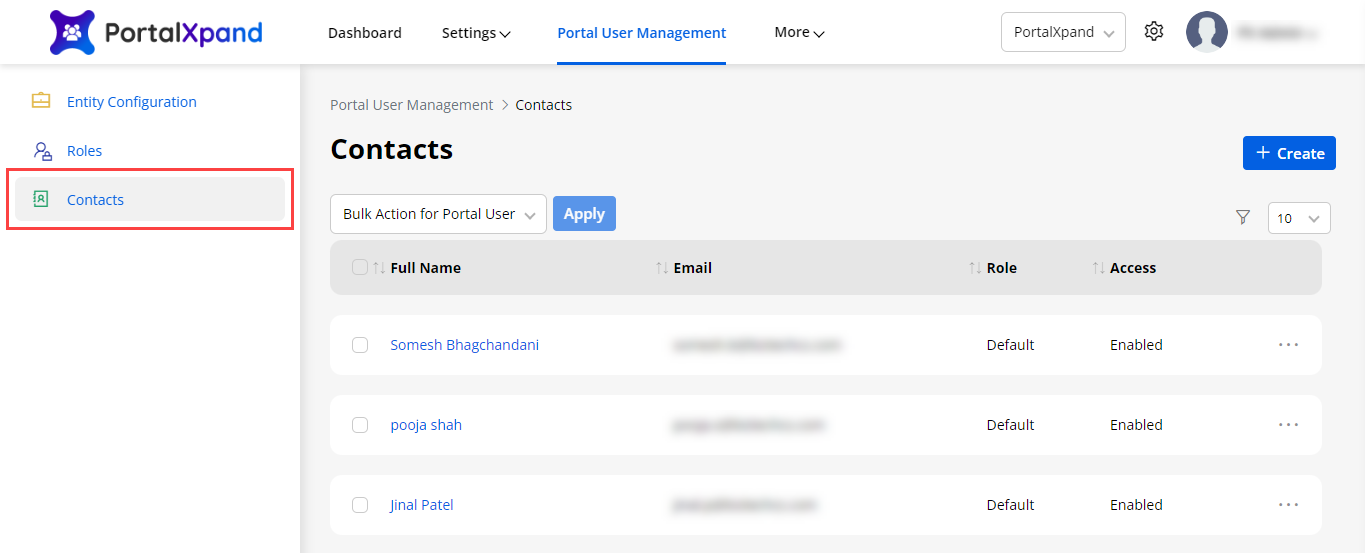
Task: Open the settings gear icon
Action: [1154, 32]
